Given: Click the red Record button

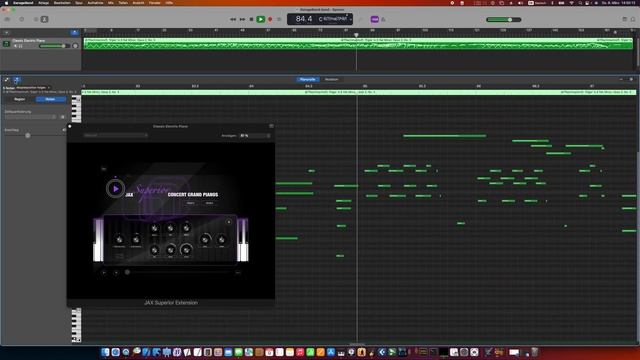Looking at the screenshot, I should [x=270, y=19].
